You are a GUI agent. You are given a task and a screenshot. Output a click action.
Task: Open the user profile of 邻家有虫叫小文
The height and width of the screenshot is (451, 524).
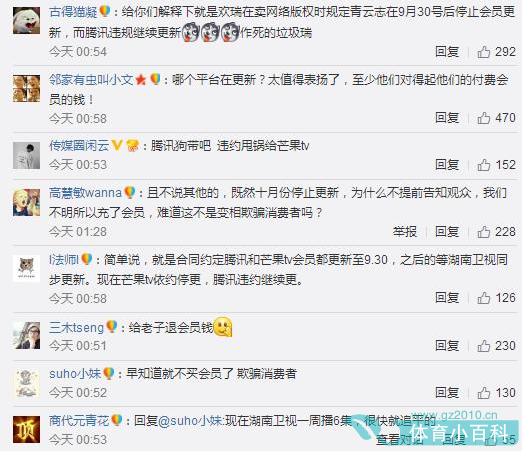91,80
